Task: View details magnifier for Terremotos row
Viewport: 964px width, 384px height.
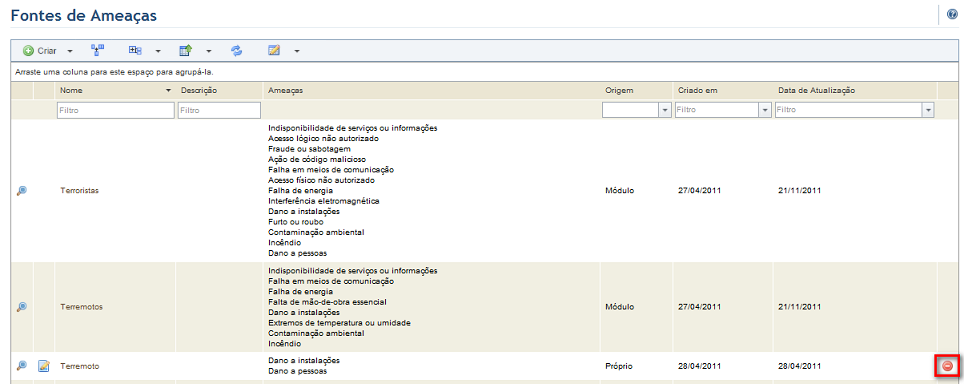Action: (22, 307)
